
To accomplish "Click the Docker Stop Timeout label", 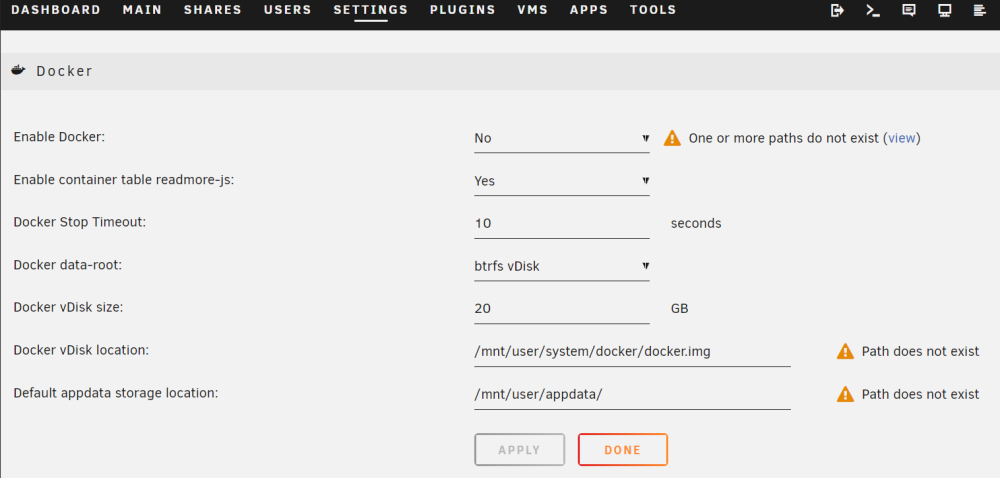I will tap(80, 222).
